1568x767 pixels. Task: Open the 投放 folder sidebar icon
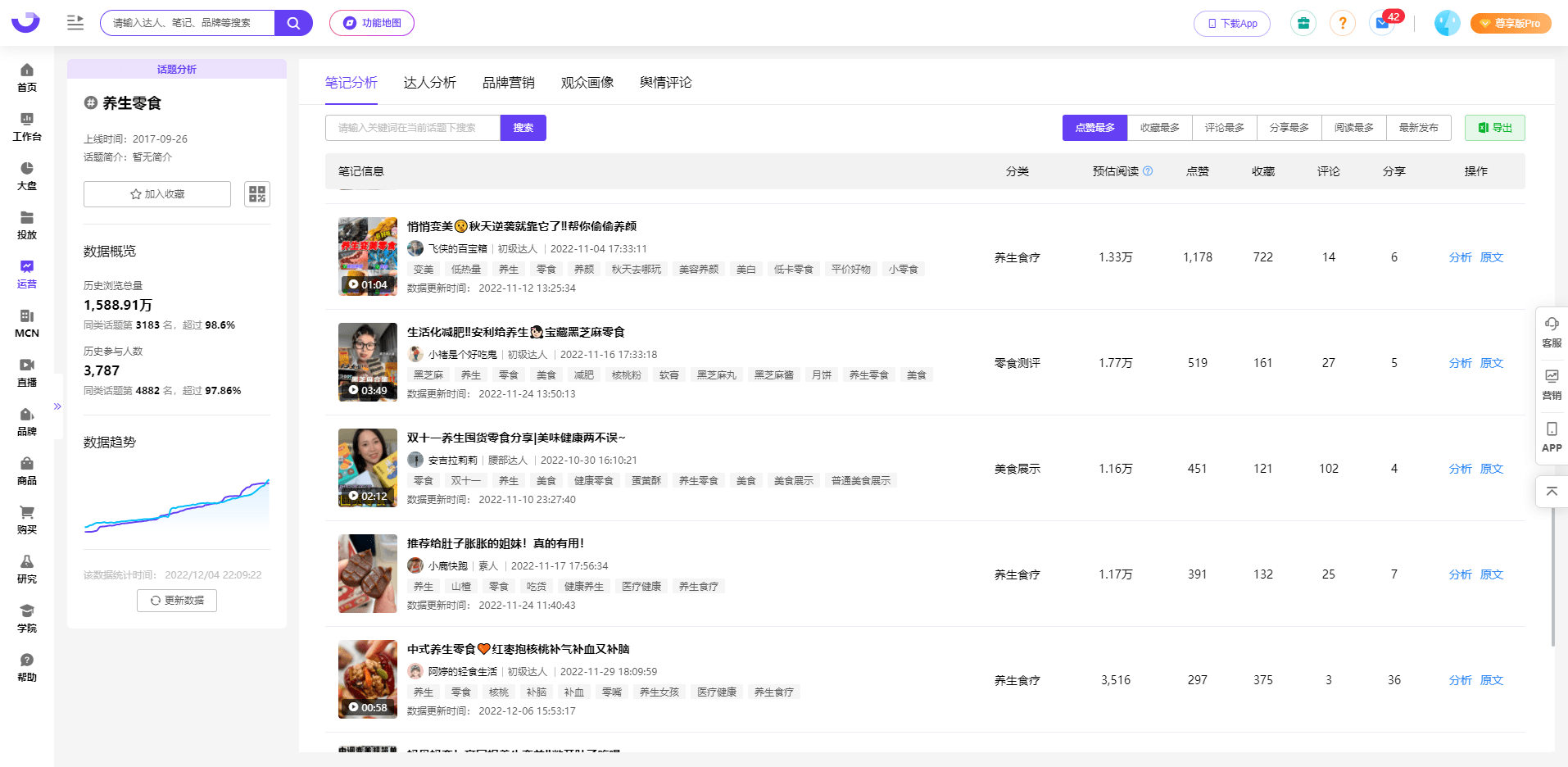click(x=27, y=225)
